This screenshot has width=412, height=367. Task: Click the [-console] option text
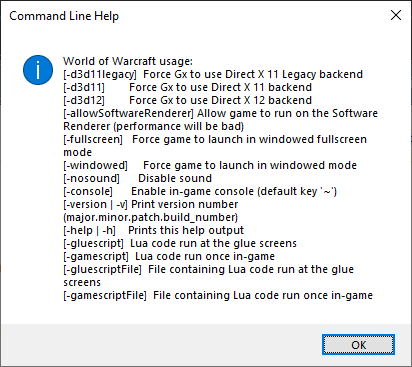88,191
